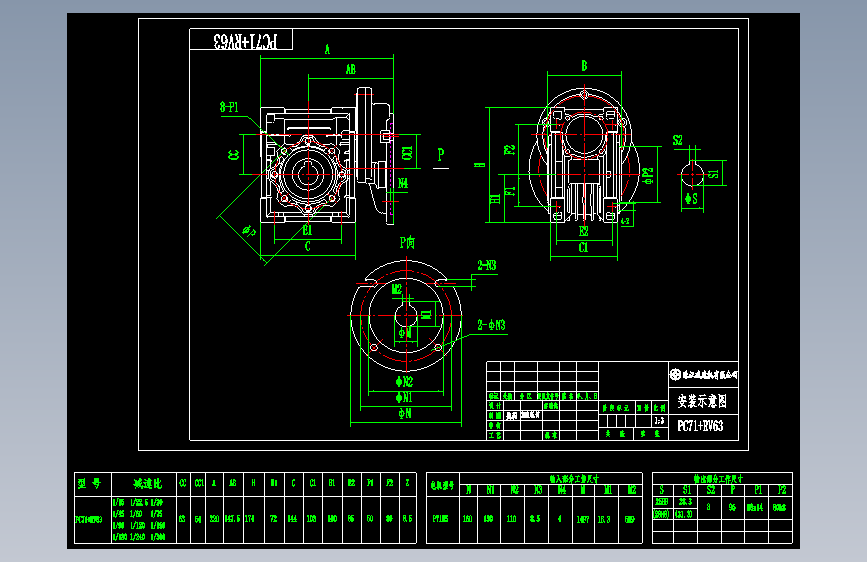Select the M2 label in the flange view
This screenshot has height=562, width=867.
[397, 289]
